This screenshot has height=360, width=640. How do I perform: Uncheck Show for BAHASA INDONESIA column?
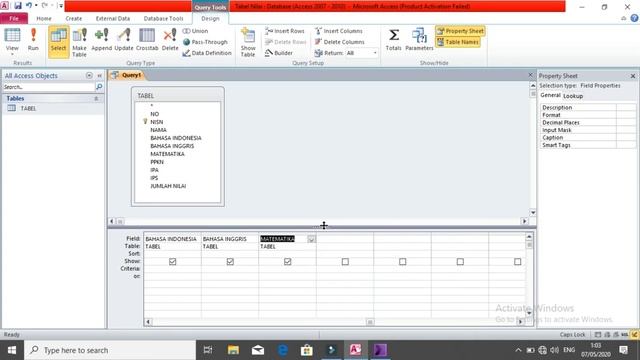pos(173,262)
